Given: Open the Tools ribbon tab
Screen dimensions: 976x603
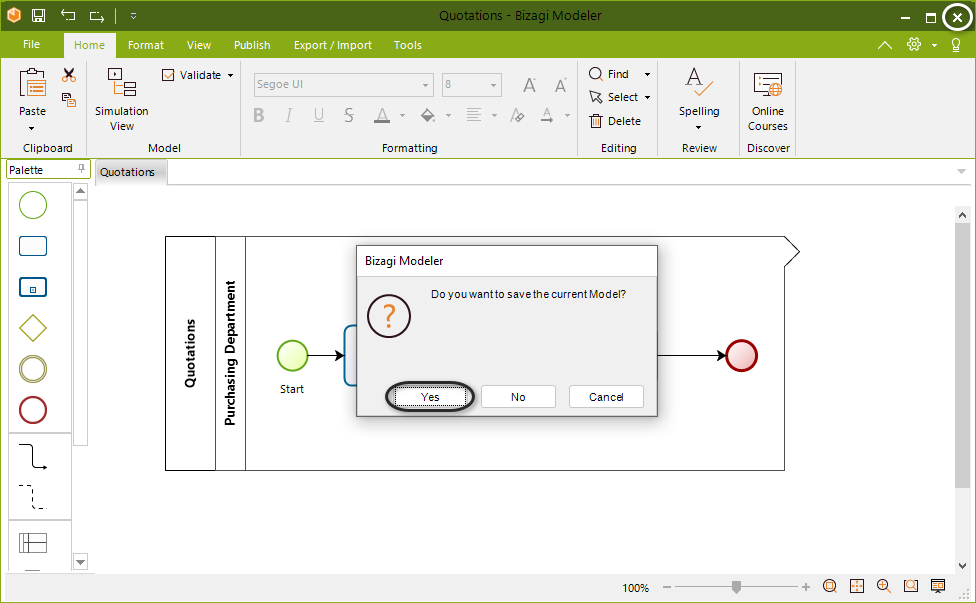Looking at the screenshot, I should [408, 45].
